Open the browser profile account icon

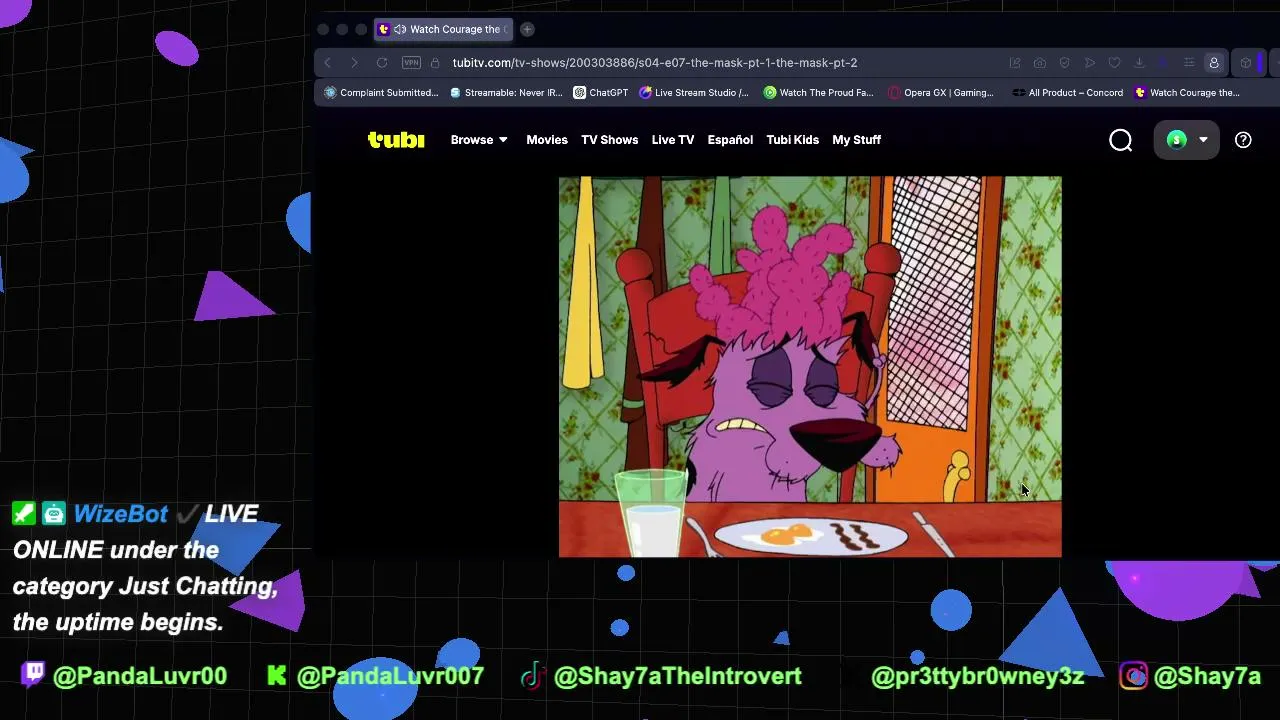click(1214, 63)
